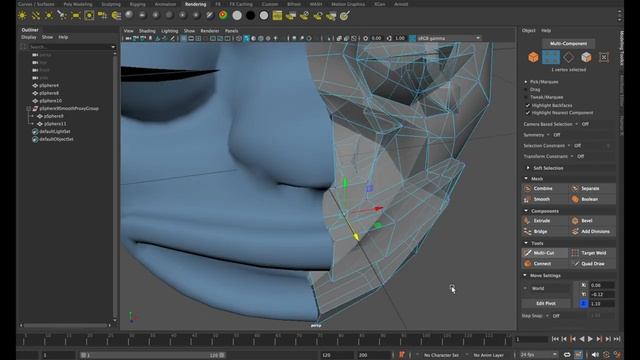This screenshot has width=640, height=360.
Task: Switch to Rendering shelf tab
Action: click(x=195, y=4)
